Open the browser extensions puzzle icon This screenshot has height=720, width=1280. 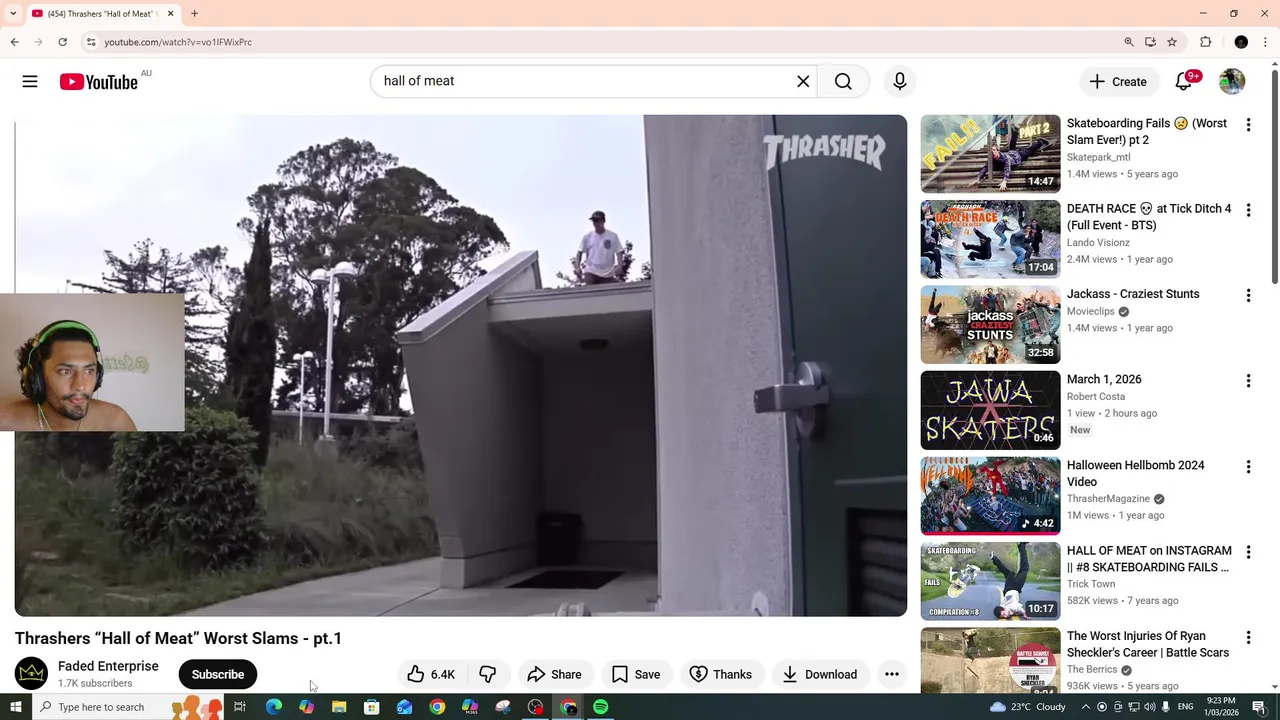1205,42
